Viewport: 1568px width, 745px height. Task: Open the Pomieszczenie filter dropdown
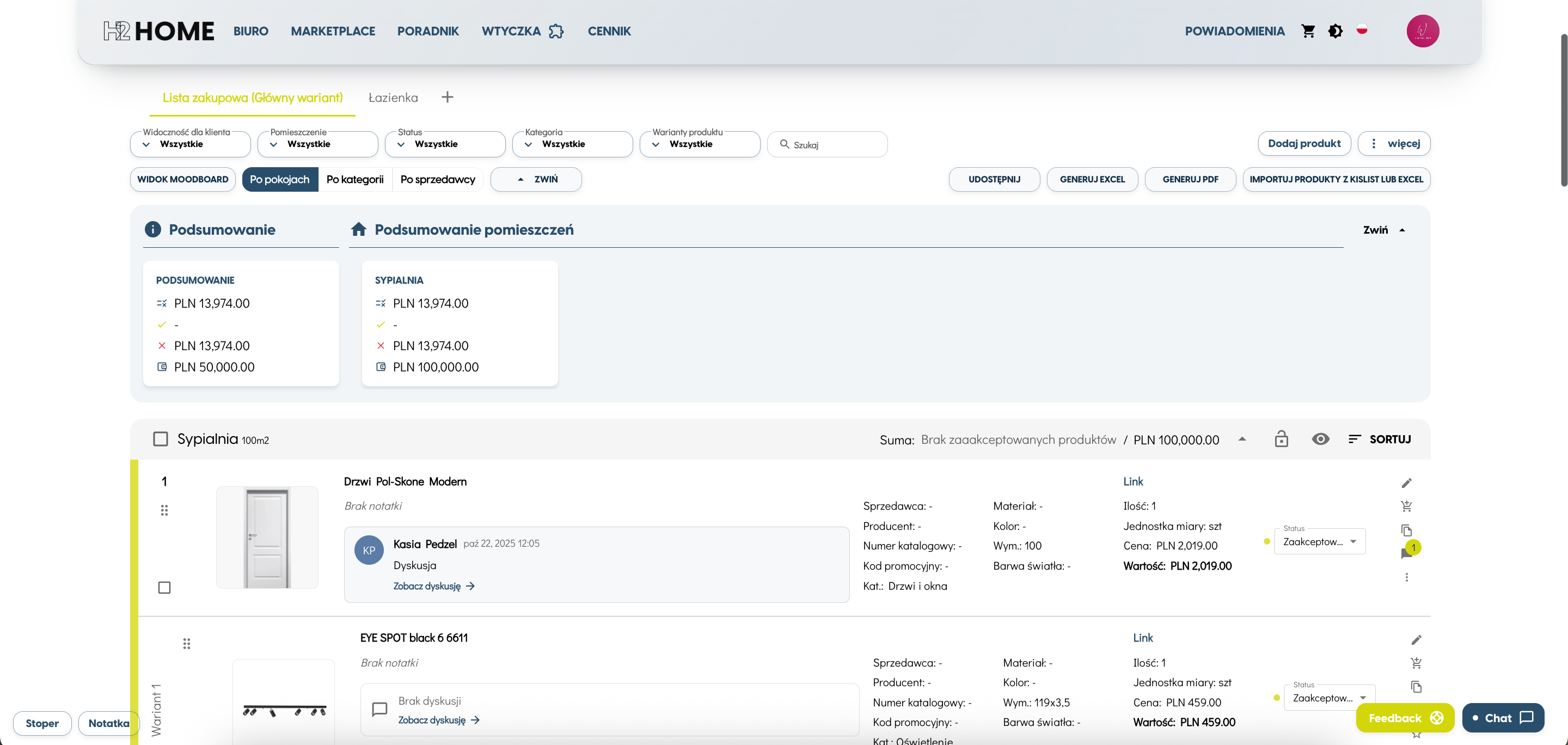317,144
